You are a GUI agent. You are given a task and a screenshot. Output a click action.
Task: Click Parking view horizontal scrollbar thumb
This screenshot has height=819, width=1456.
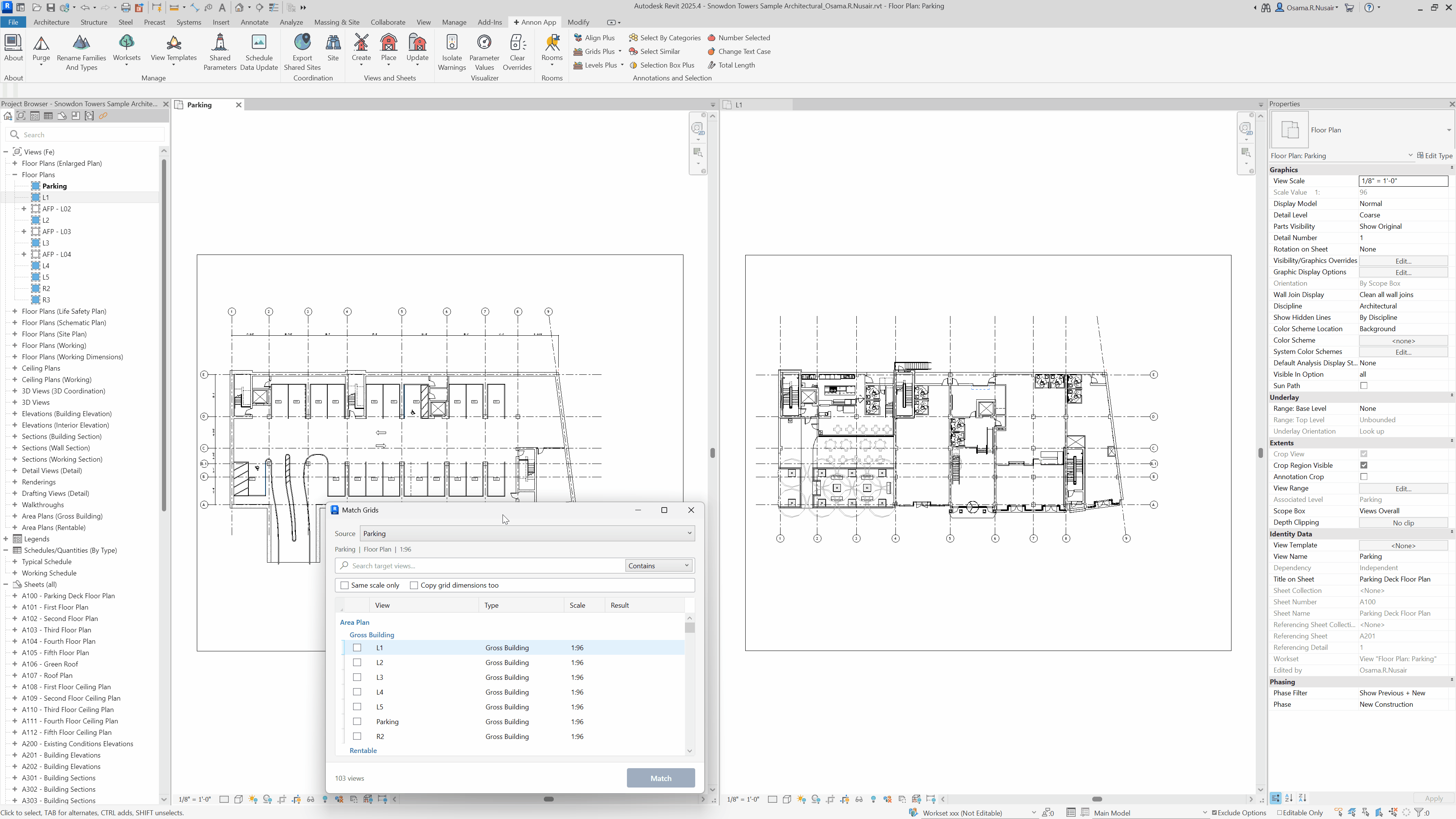549,799
